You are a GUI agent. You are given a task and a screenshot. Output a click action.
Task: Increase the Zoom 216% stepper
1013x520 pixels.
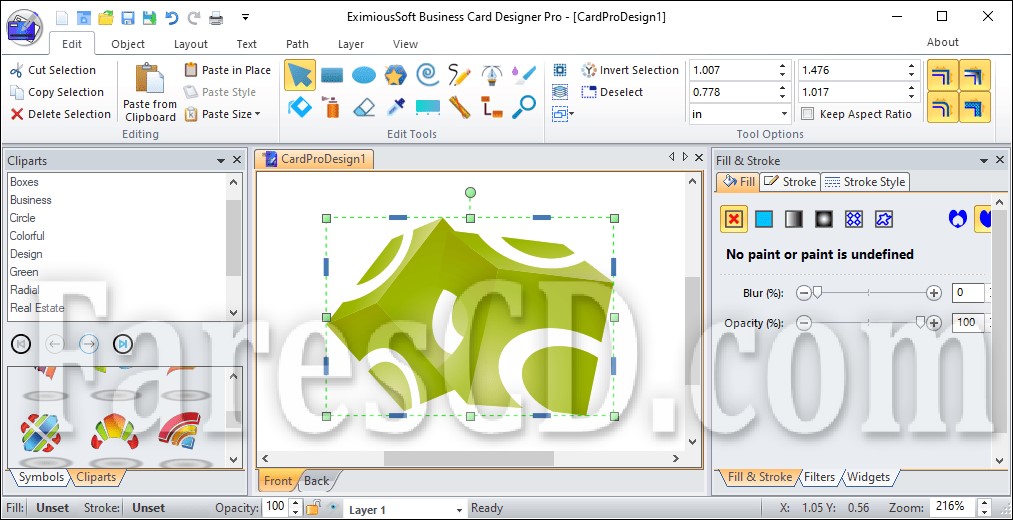point(984,503)
